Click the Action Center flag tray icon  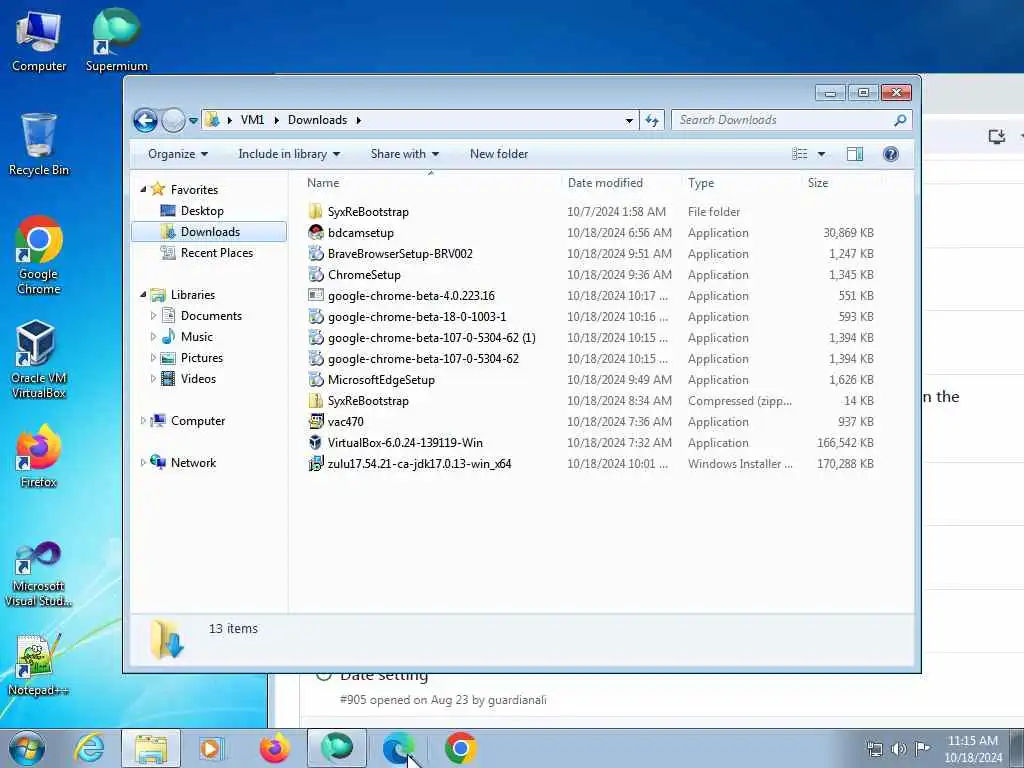click(x=922, y=748)
